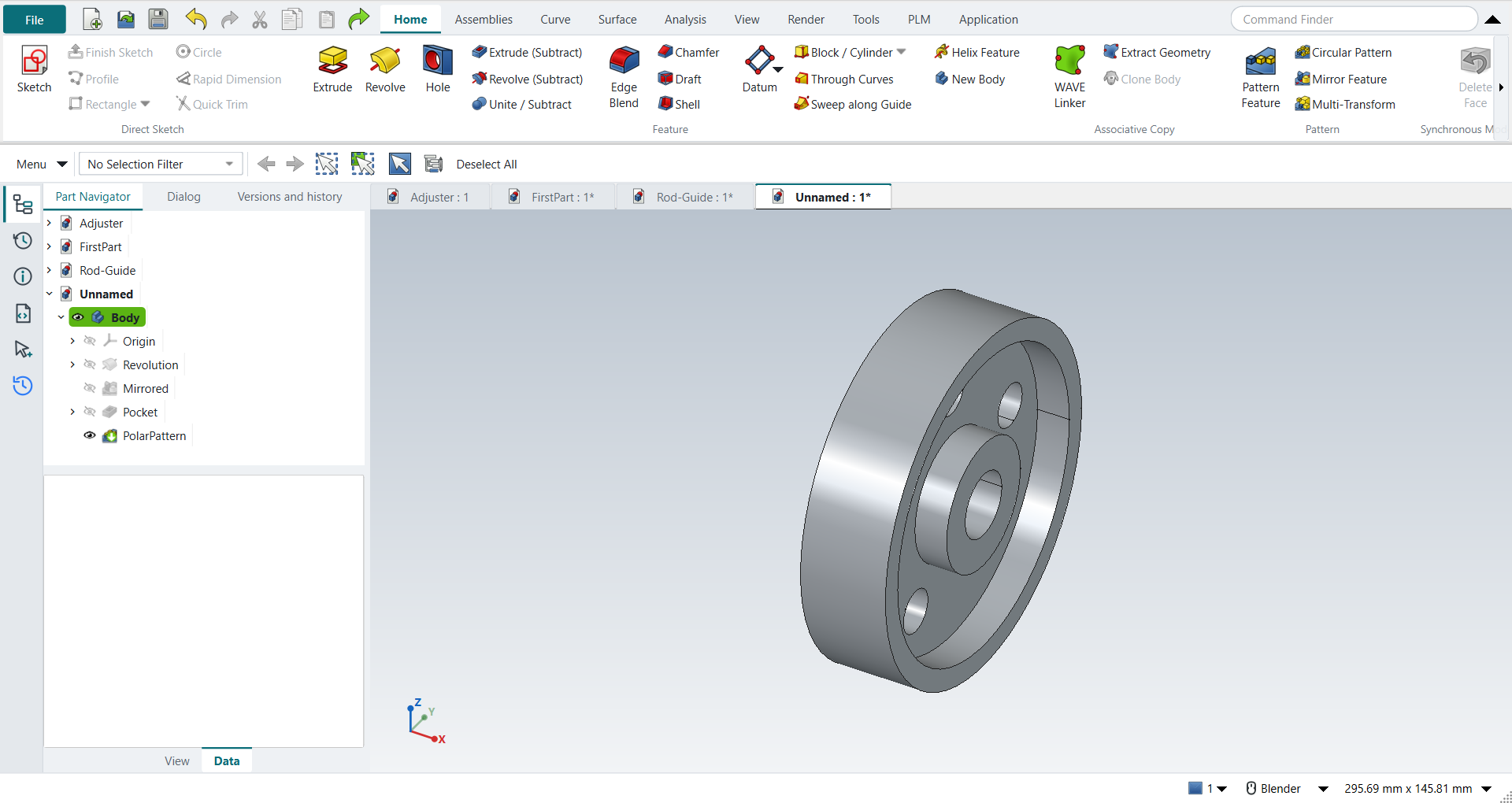1512x803 pixels.
Task: Click the Hole feature icon
Action: coord(438,69)
